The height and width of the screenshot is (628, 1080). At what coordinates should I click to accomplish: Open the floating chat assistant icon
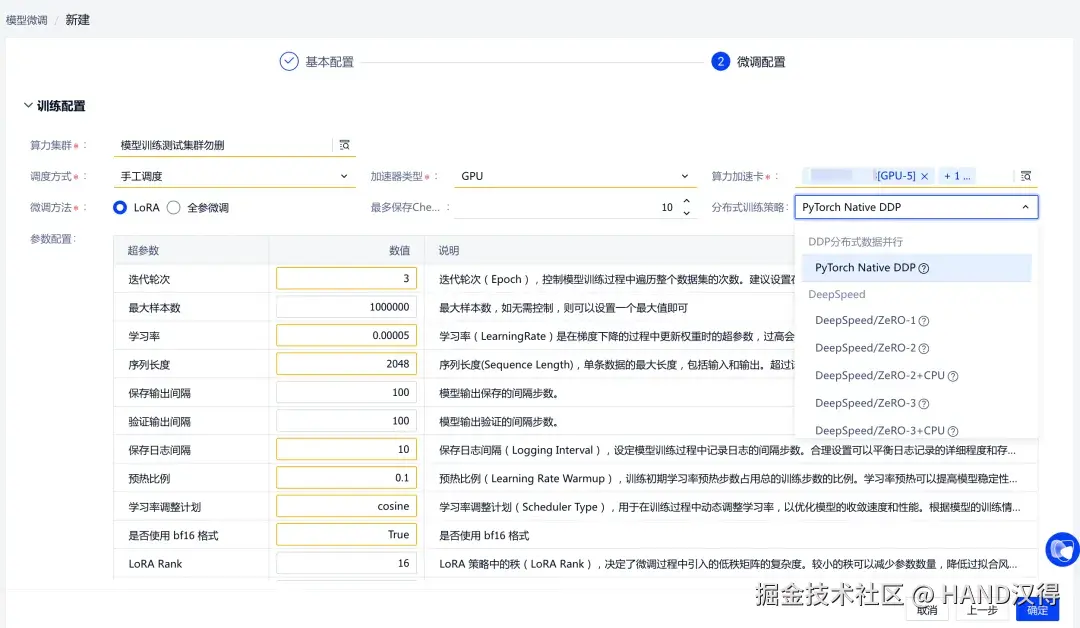pos(1062,550)
